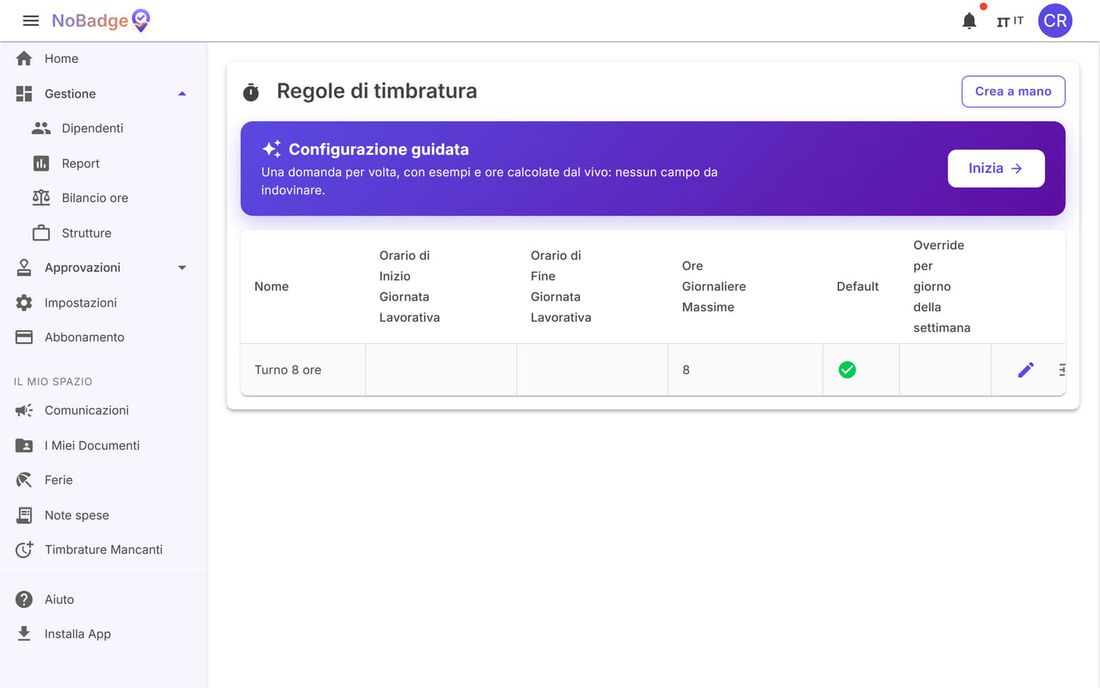The width and height of the screenshot is (1100, 688).
Task: Click the Crea a mano button
Action: coord(1013,92)
